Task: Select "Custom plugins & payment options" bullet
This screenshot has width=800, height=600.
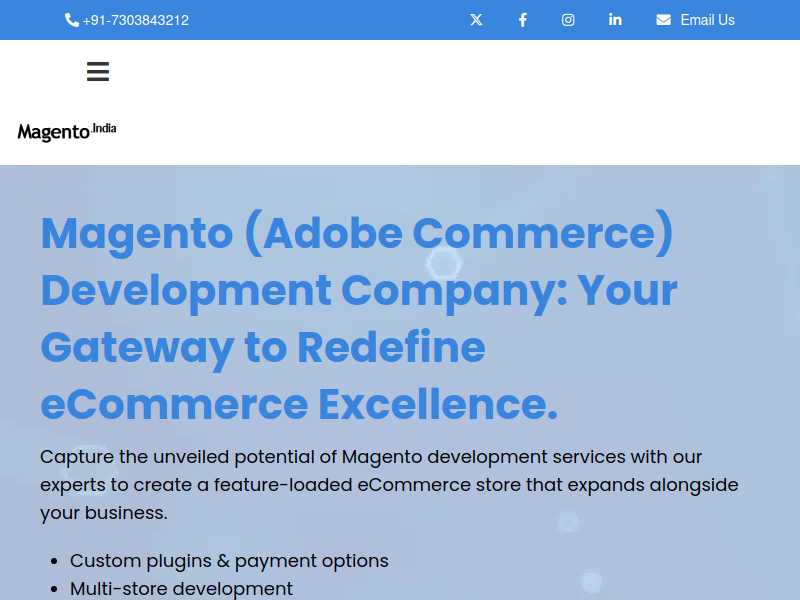Action: [x=229, y=561]
